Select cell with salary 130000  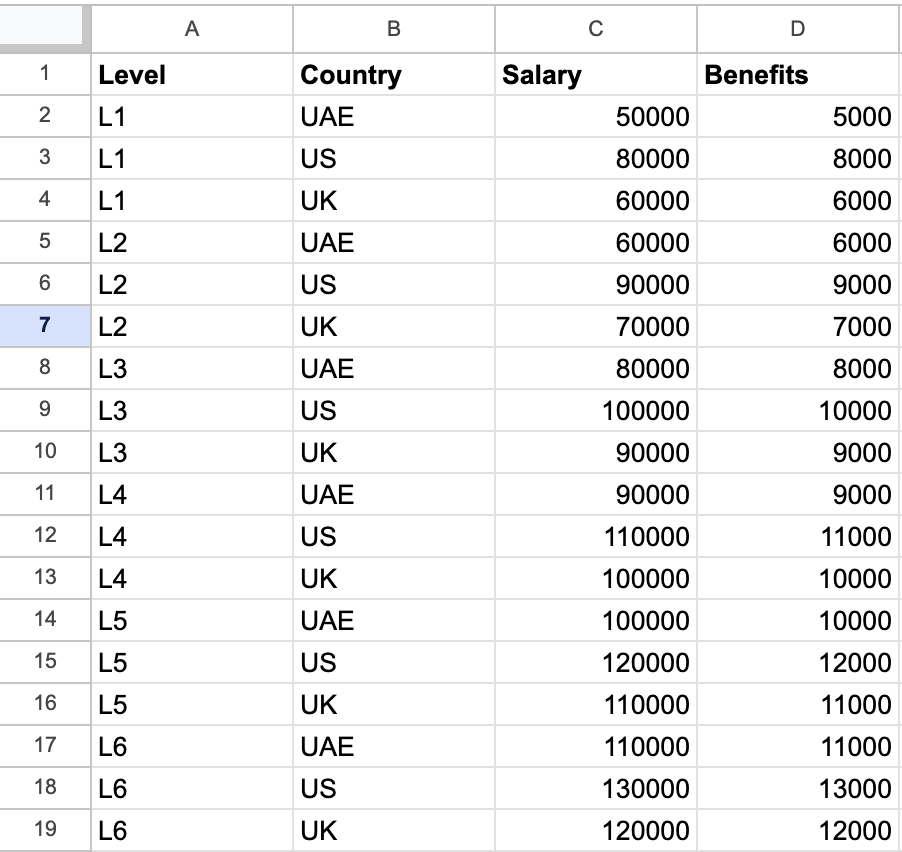(596, 789)
